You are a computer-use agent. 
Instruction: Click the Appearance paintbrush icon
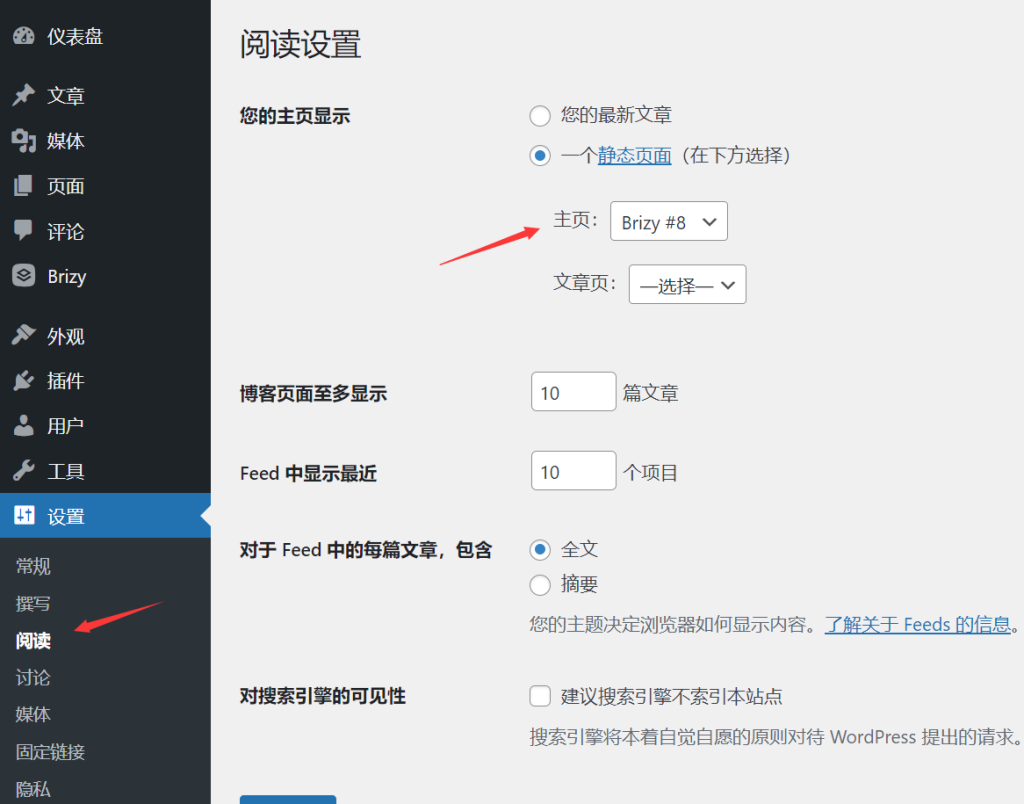tap(24, 336)
